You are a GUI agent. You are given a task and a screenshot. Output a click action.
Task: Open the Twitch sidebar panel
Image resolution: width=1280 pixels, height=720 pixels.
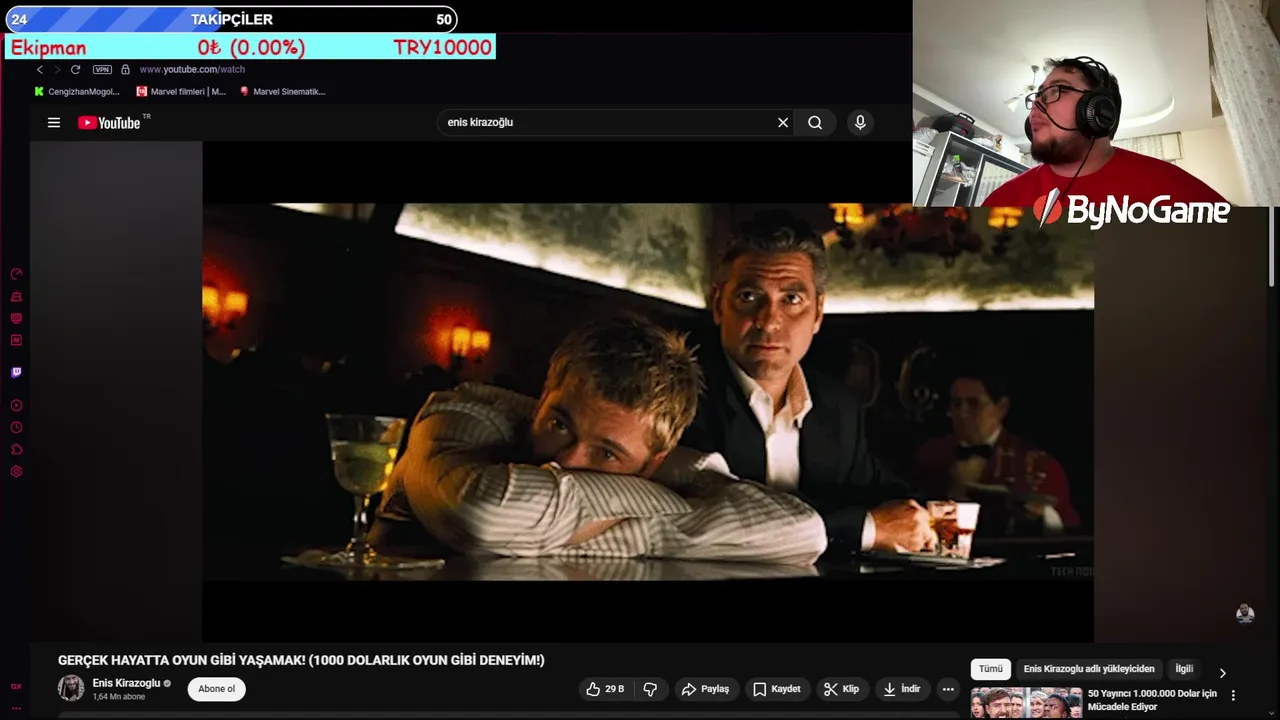coord(16,373)
